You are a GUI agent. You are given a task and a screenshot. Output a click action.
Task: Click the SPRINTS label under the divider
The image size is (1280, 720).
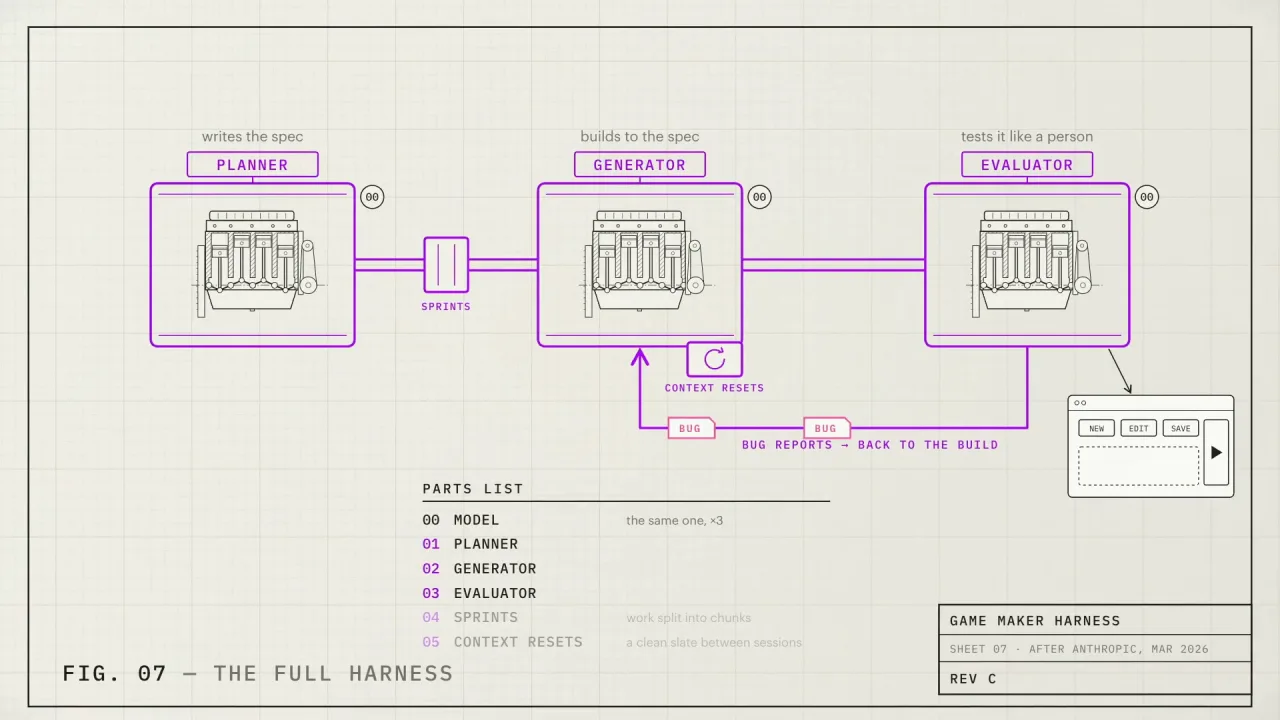click(446, 306)
